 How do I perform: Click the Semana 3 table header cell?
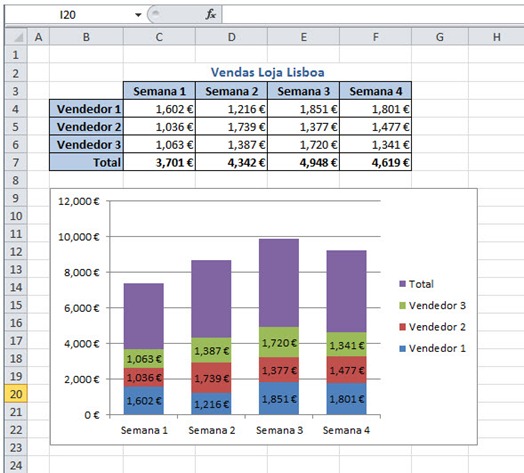coord(303,91)
